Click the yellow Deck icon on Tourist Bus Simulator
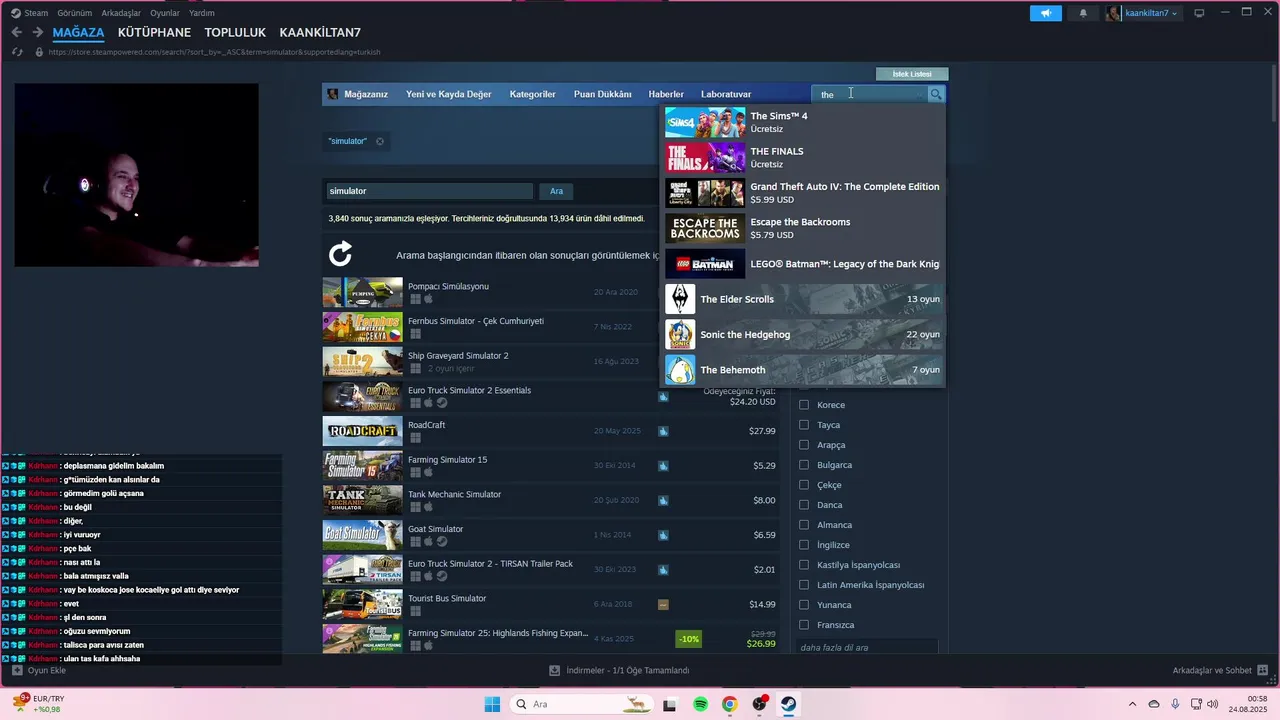 [663, 605]
